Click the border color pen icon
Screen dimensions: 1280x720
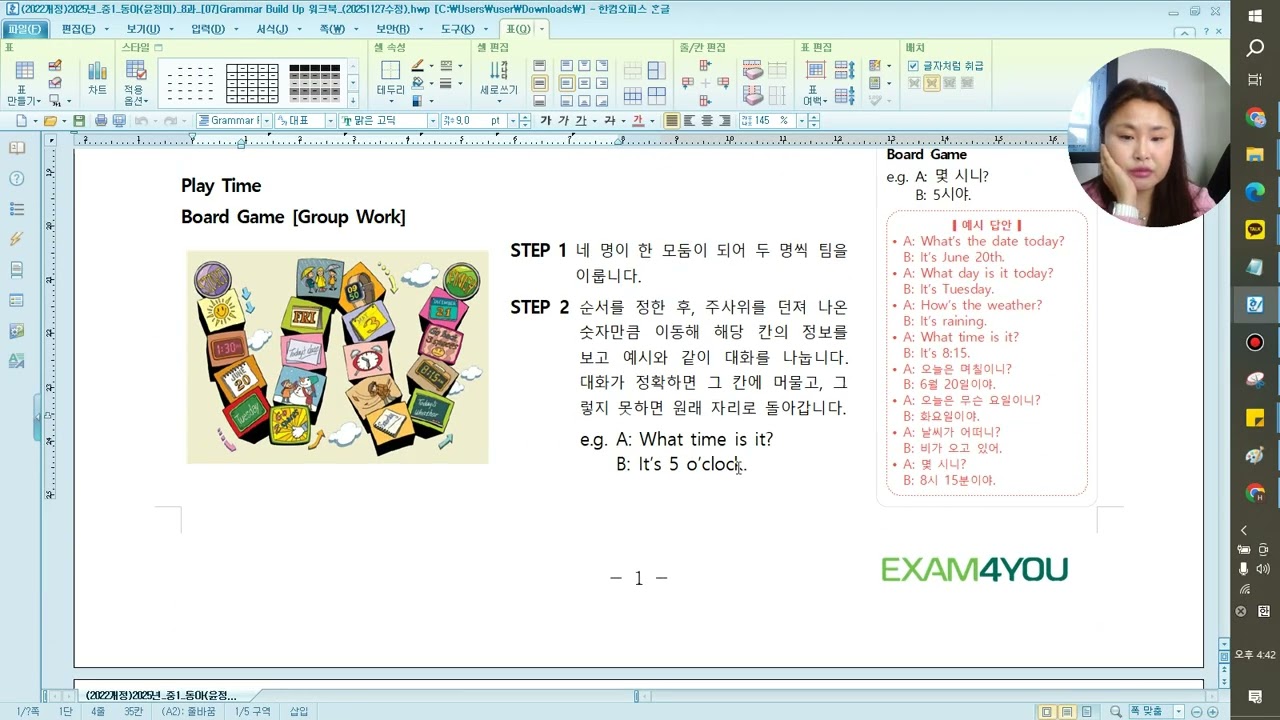coord(417,65)
